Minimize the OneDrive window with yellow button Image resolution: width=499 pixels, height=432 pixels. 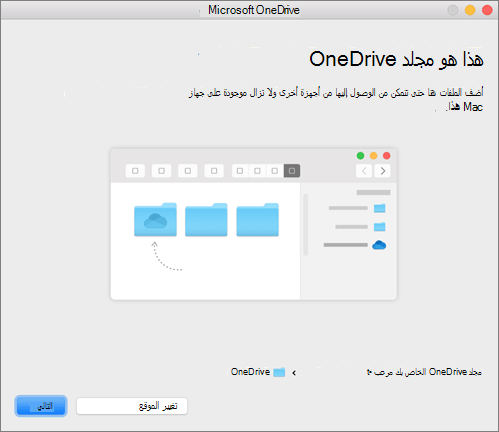tap(470, 10)
